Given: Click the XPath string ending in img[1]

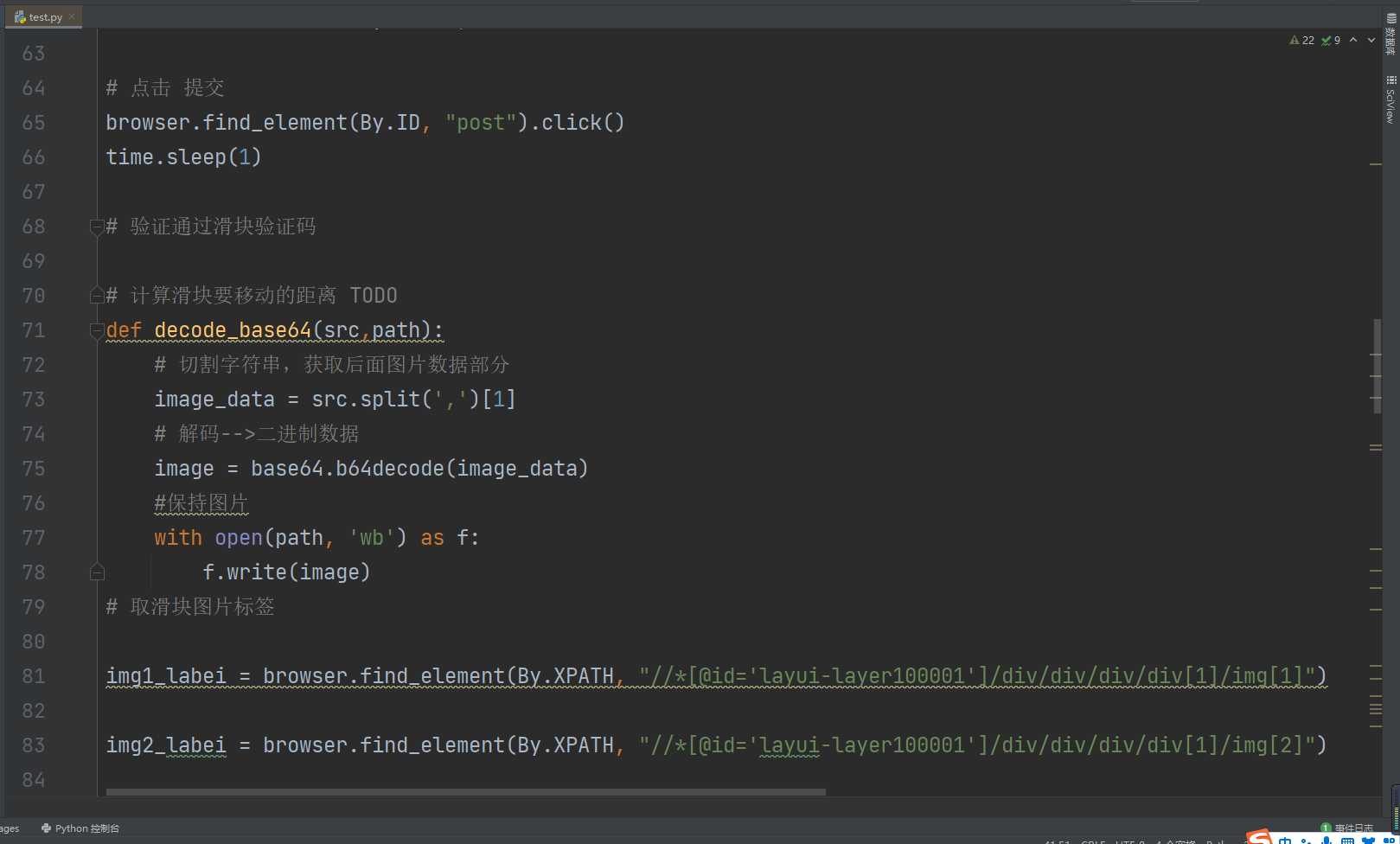Looking at the screenshot, I should point(977,676).
